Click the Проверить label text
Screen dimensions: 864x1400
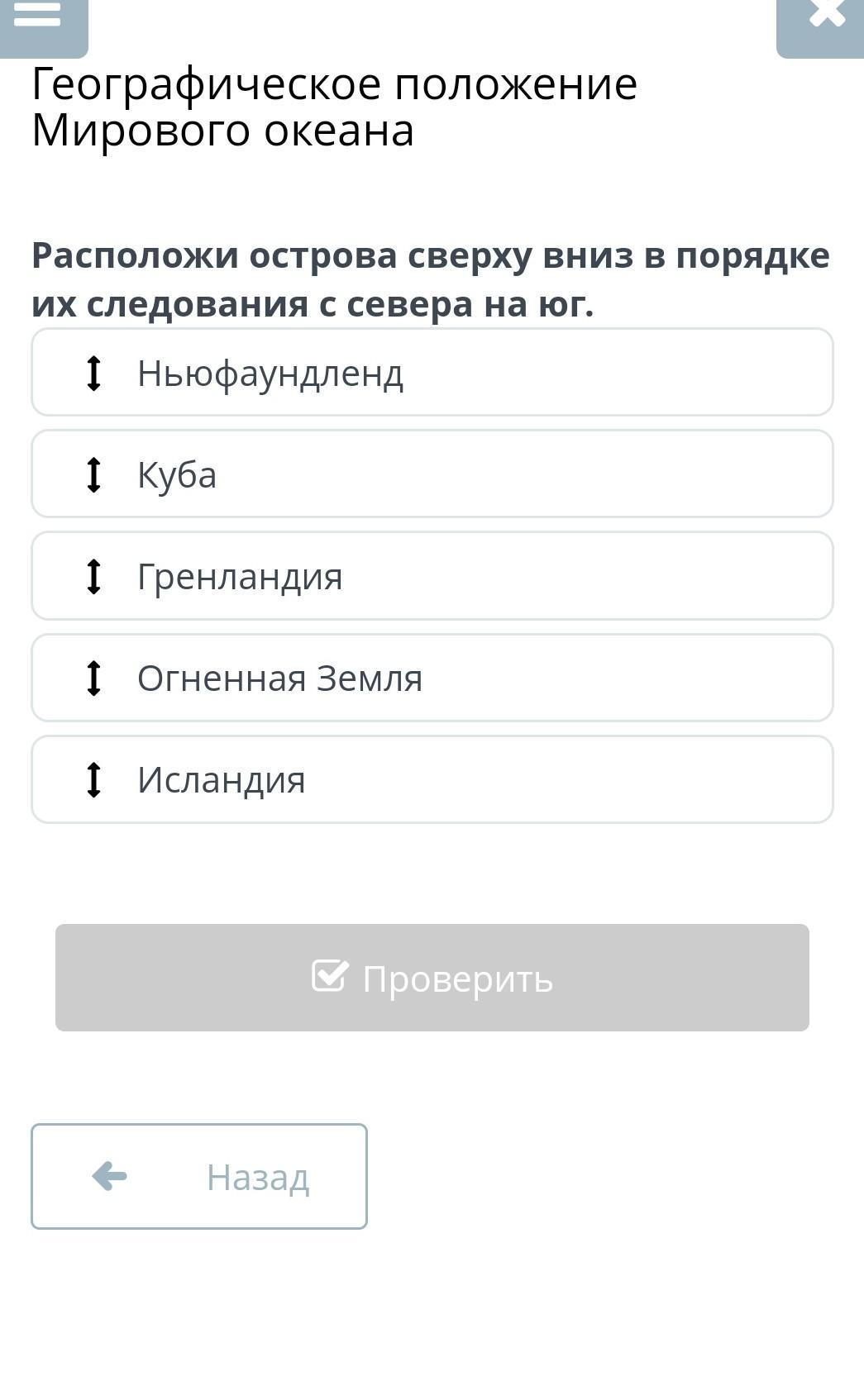pyautogui.click(x=457, y=979)
